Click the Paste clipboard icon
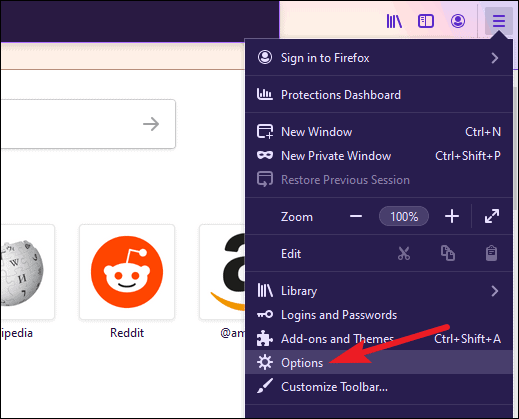 [x=492, y=253]
